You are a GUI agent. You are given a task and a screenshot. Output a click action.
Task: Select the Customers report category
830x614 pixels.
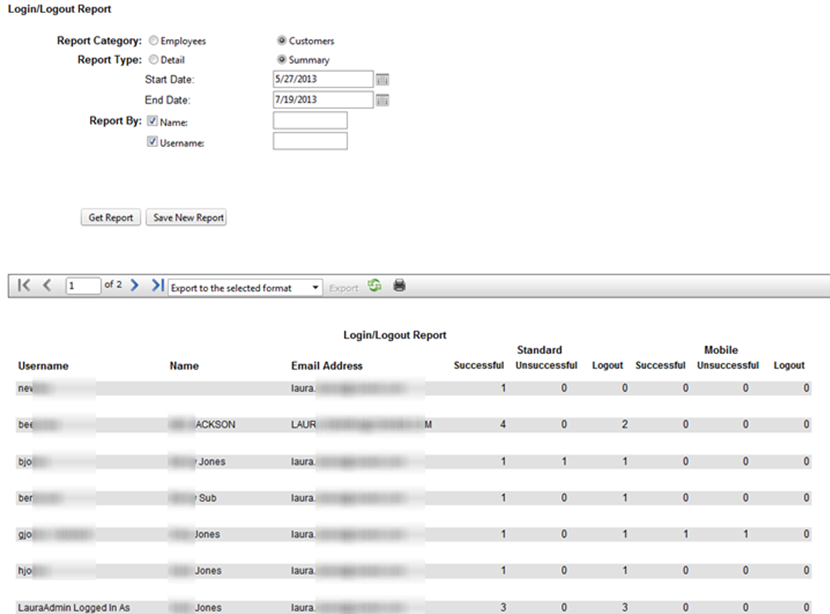[282, 41]
